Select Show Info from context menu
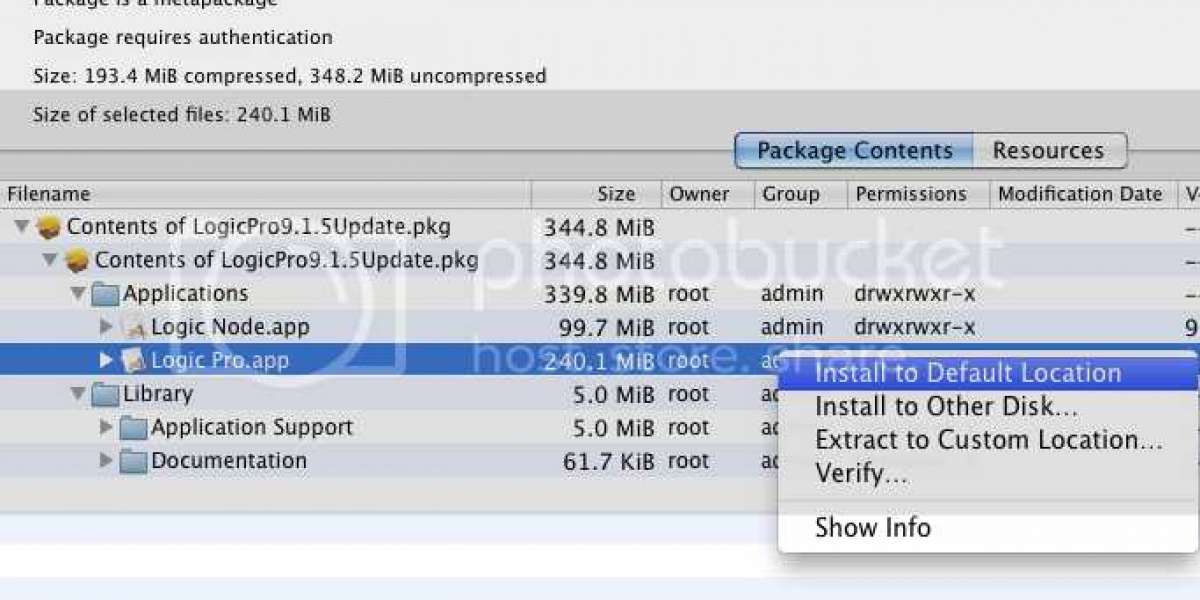This screenshot has height=600, width=1200. pyautogui.click(x=872, y=528)
